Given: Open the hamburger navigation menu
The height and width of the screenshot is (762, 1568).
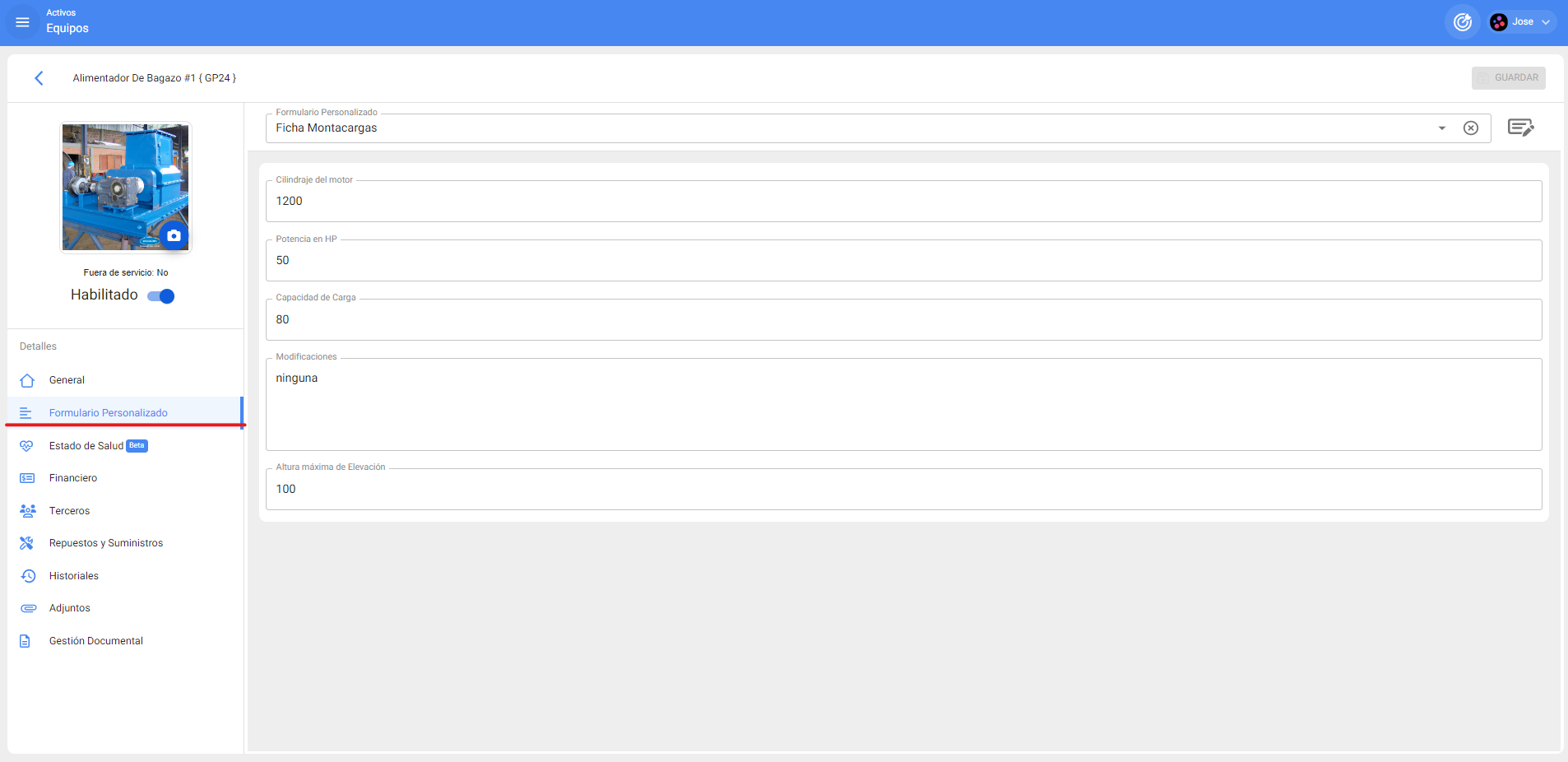Looking at the screenshot, I should click(x=22, y=22).
